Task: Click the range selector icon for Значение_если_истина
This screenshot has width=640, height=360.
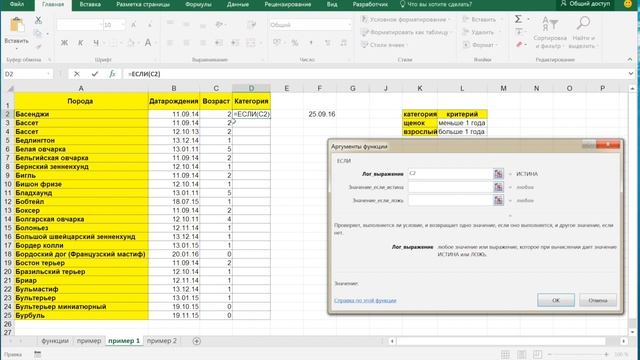Action: point(498,187)
